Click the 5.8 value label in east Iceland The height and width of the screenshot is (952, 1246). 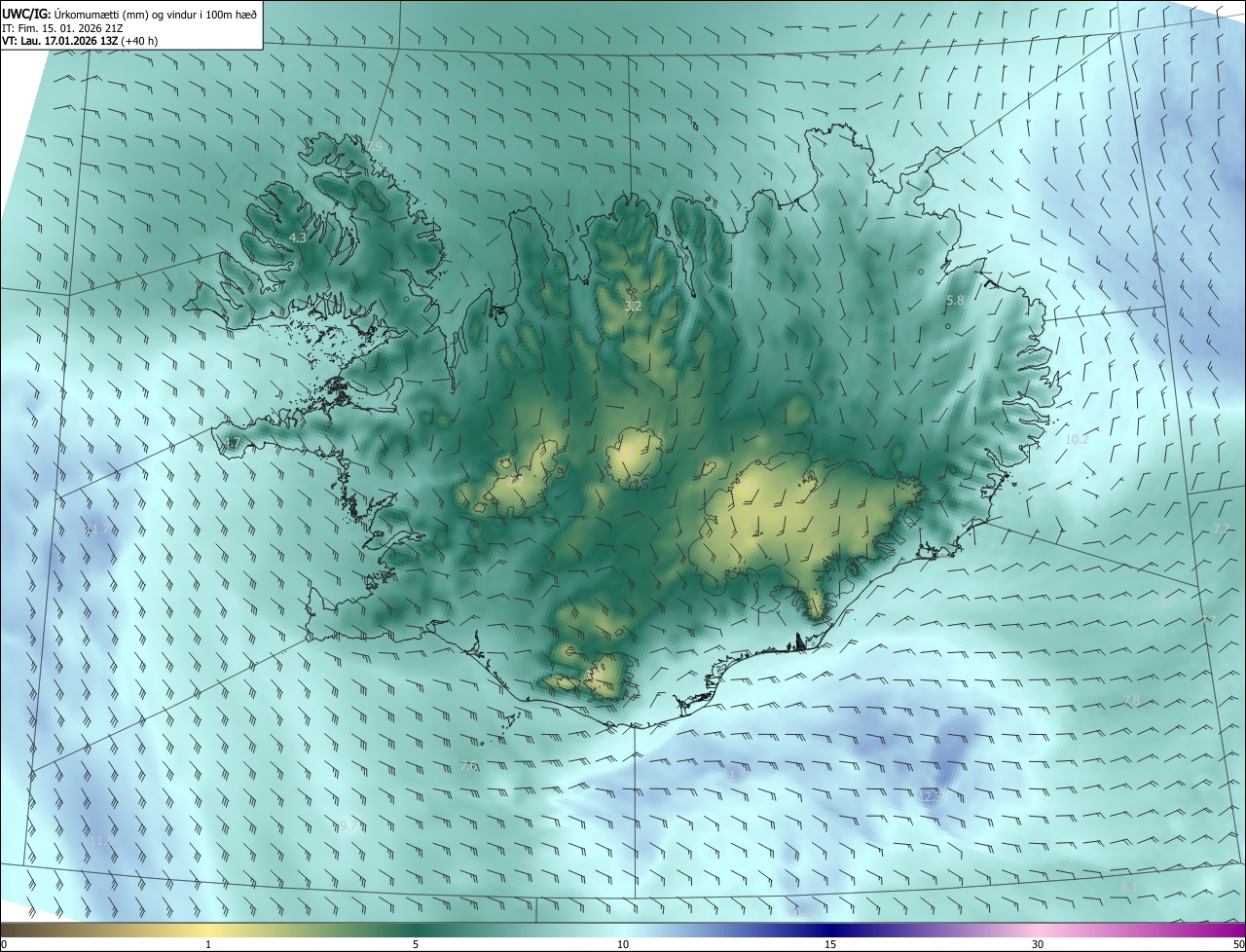click(955, 301)
